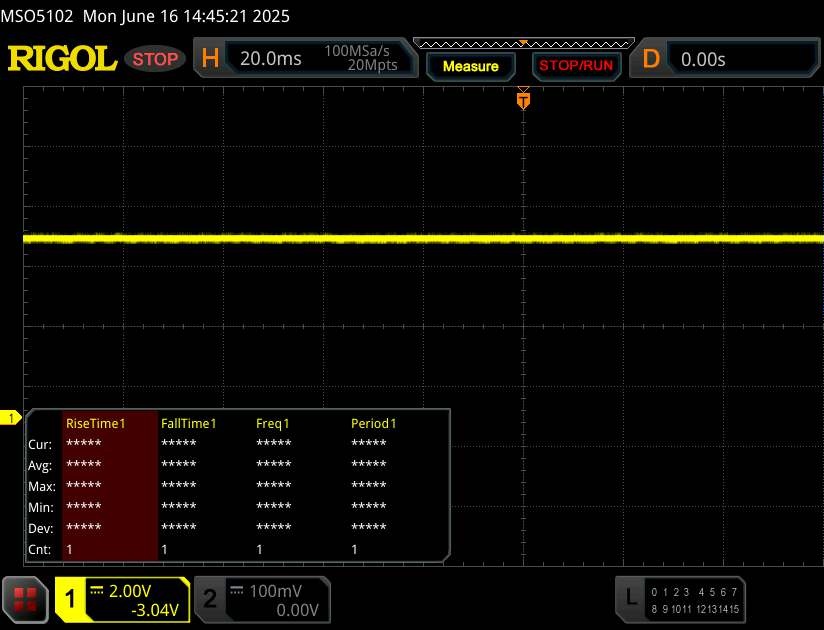Click the RiseTime1 Cur value

[x=84, y=444]
